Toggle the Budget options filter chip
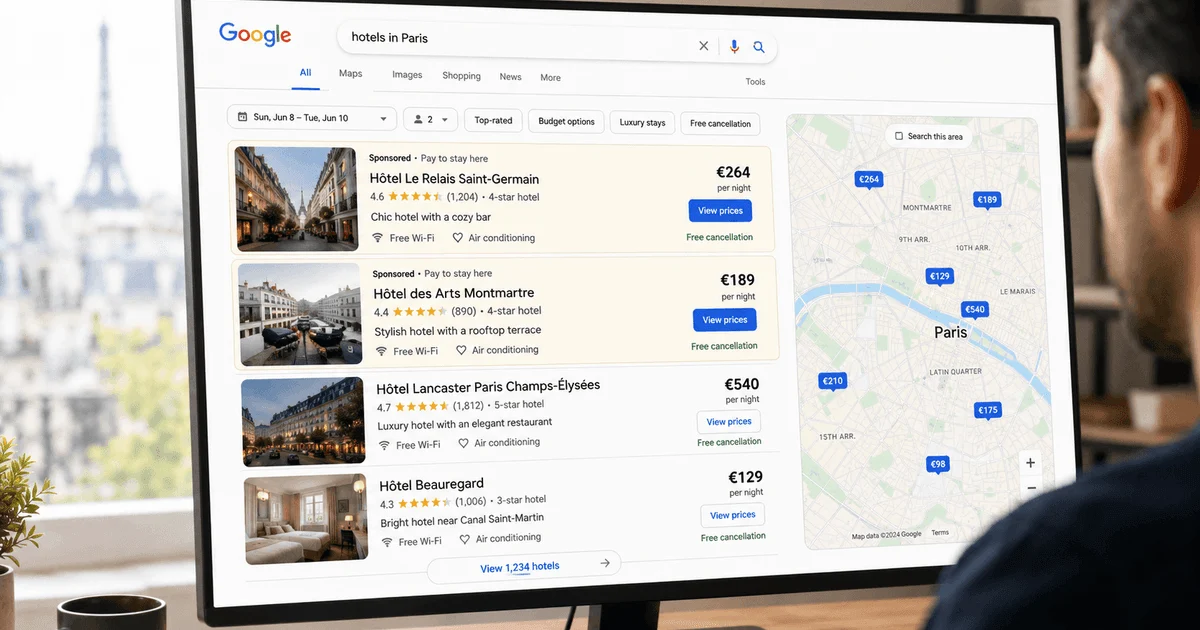Screen dimensions: 1200x630 (x=567, y=122)
